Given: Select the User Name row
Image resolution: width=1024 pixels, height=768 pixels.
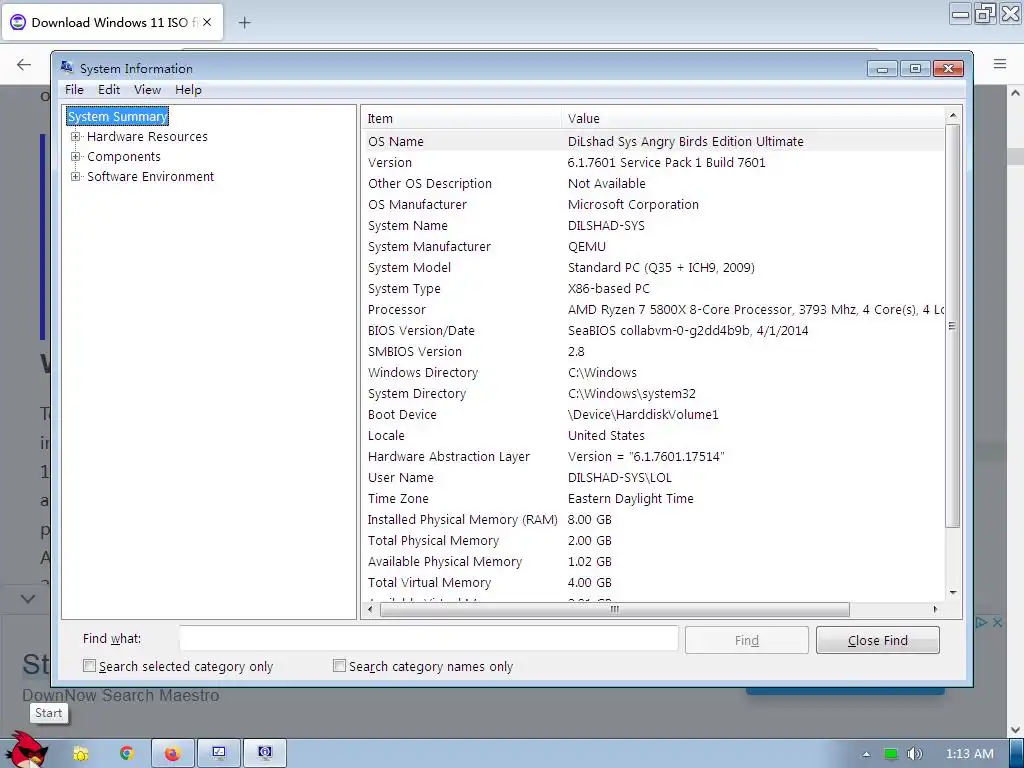Looking at the screenshot, I should 653,477.
